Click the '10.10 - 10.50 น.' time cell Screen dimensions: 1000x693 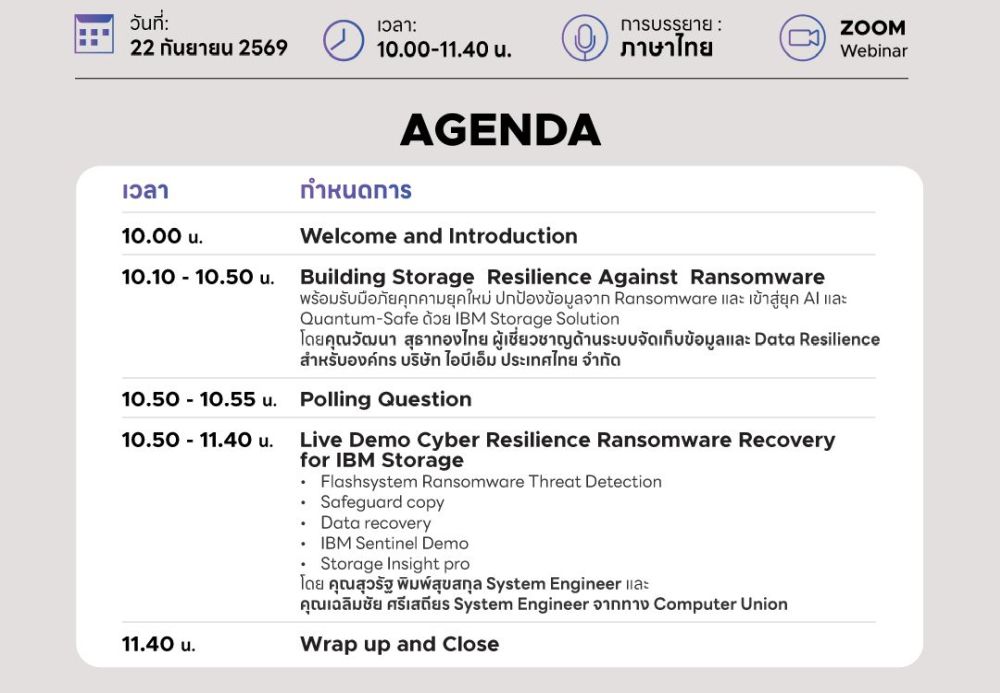tap(198, 277)
